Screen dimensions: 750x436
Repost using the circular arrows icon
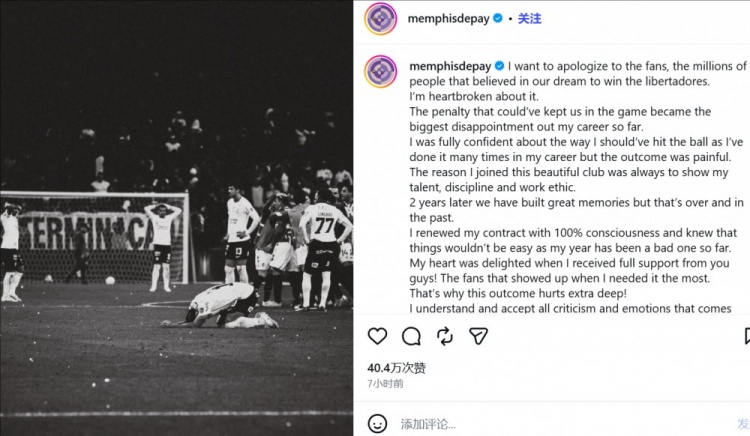point(445,337)
